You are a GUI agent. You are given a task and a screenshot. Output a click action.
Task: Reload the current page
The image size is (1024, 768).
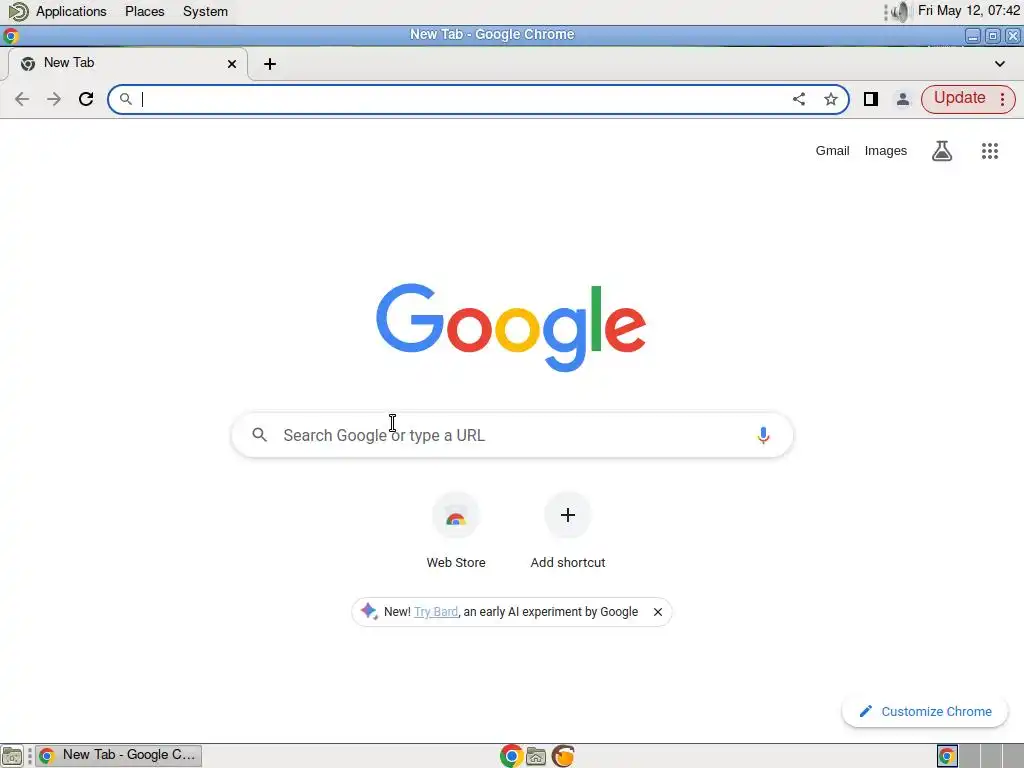pyautogui.click(x=86, y=99)
